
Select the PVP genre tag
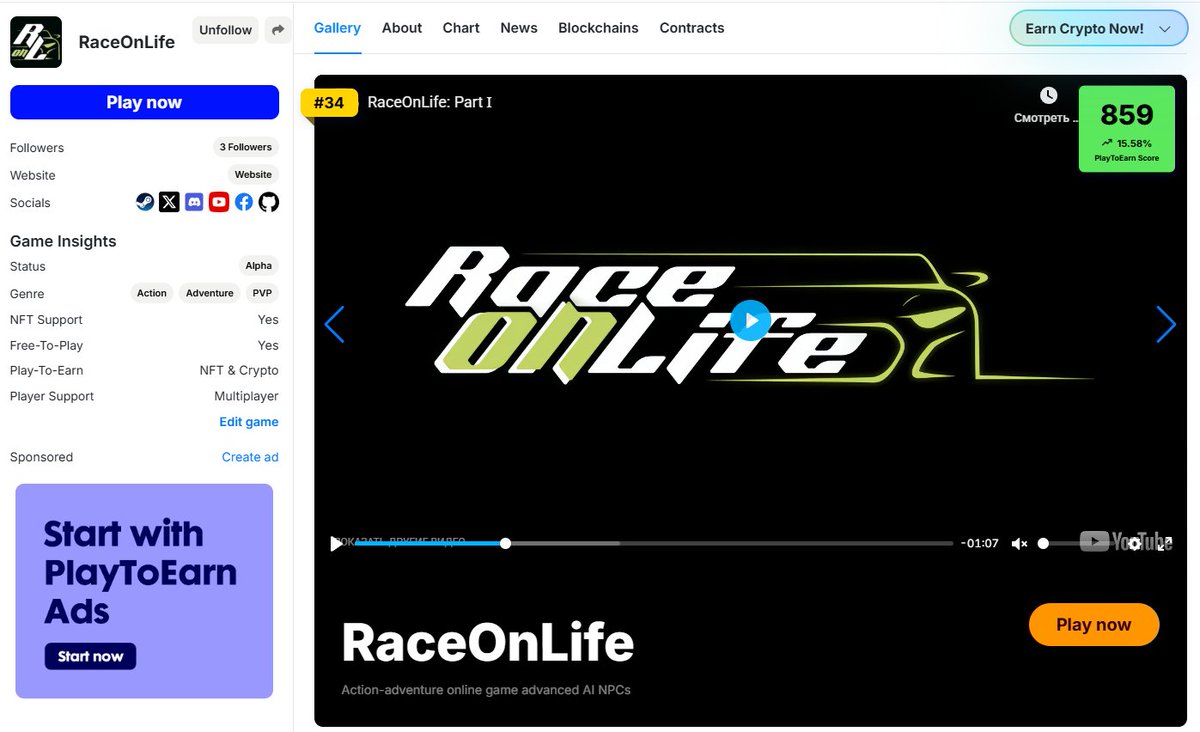(x=262, y=293)
